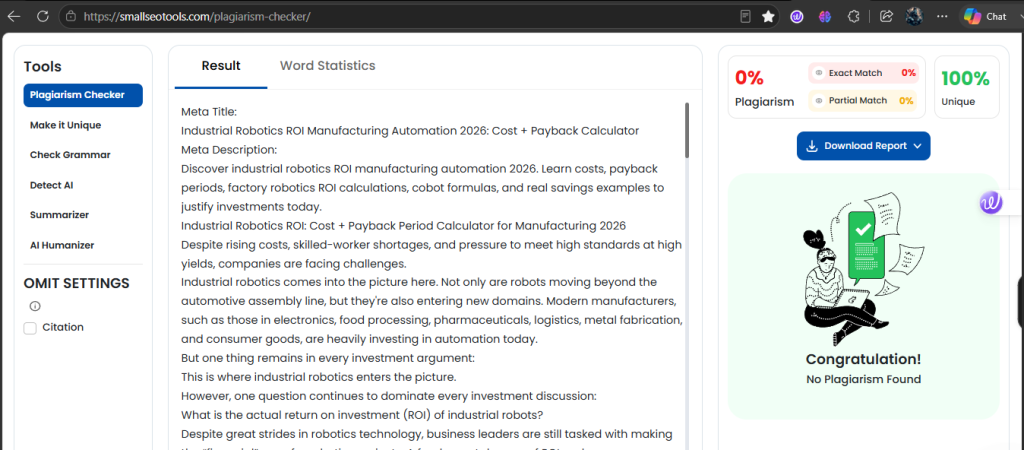Open the Copilot Chat button

[986, 16]
